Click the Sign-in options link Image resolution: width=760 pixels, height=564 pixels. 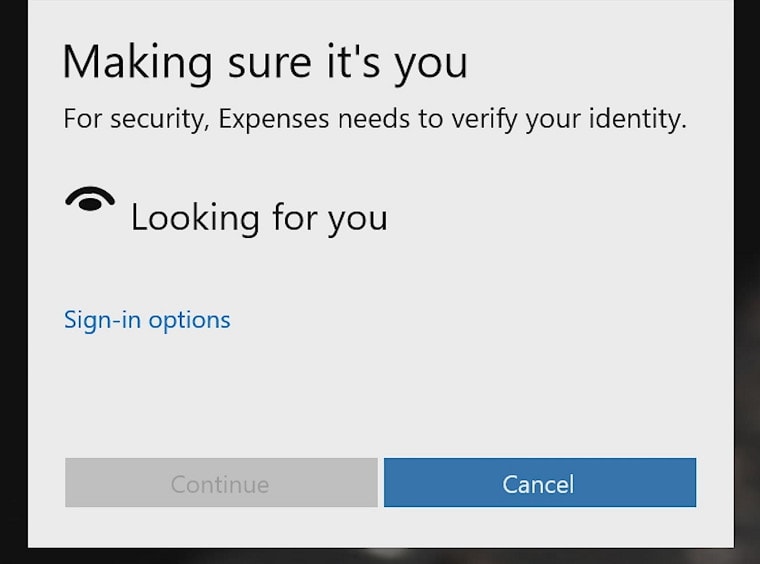point(147,320)
